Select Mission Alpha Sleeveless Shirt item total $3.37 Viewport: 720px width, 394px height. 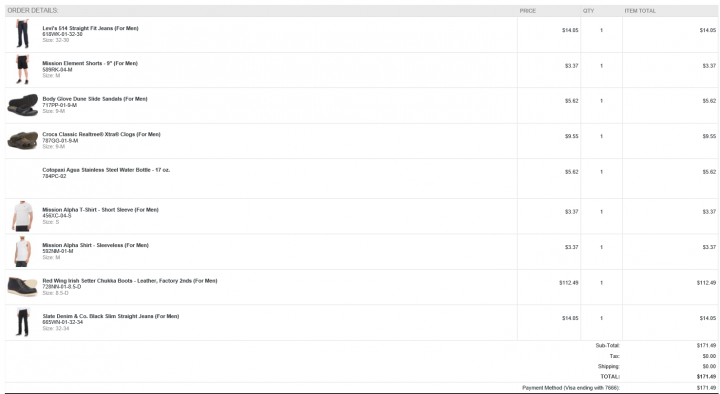click(x=709, y=247)
